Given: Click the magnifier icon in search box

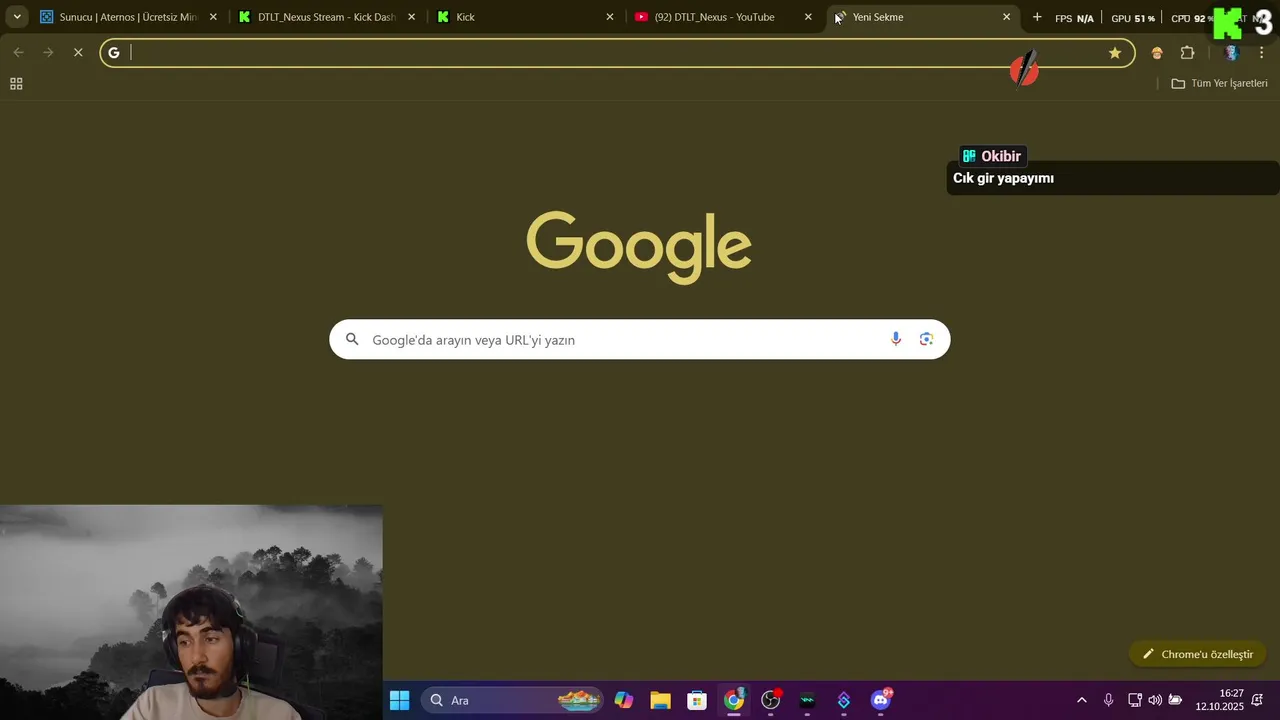Looking at the screenshot, I should [x=352, y=339].
